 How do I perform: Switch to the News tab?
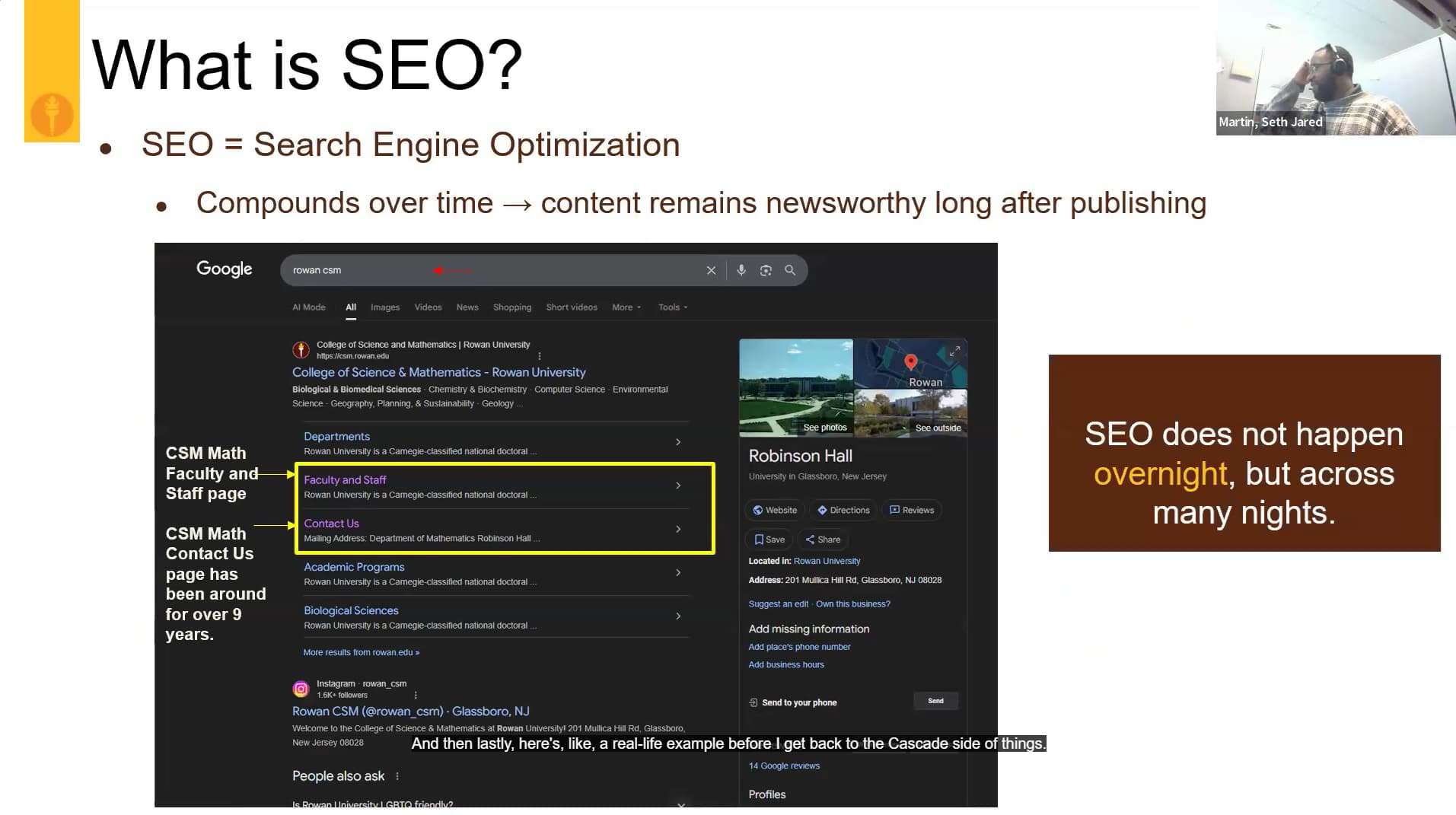467,307
